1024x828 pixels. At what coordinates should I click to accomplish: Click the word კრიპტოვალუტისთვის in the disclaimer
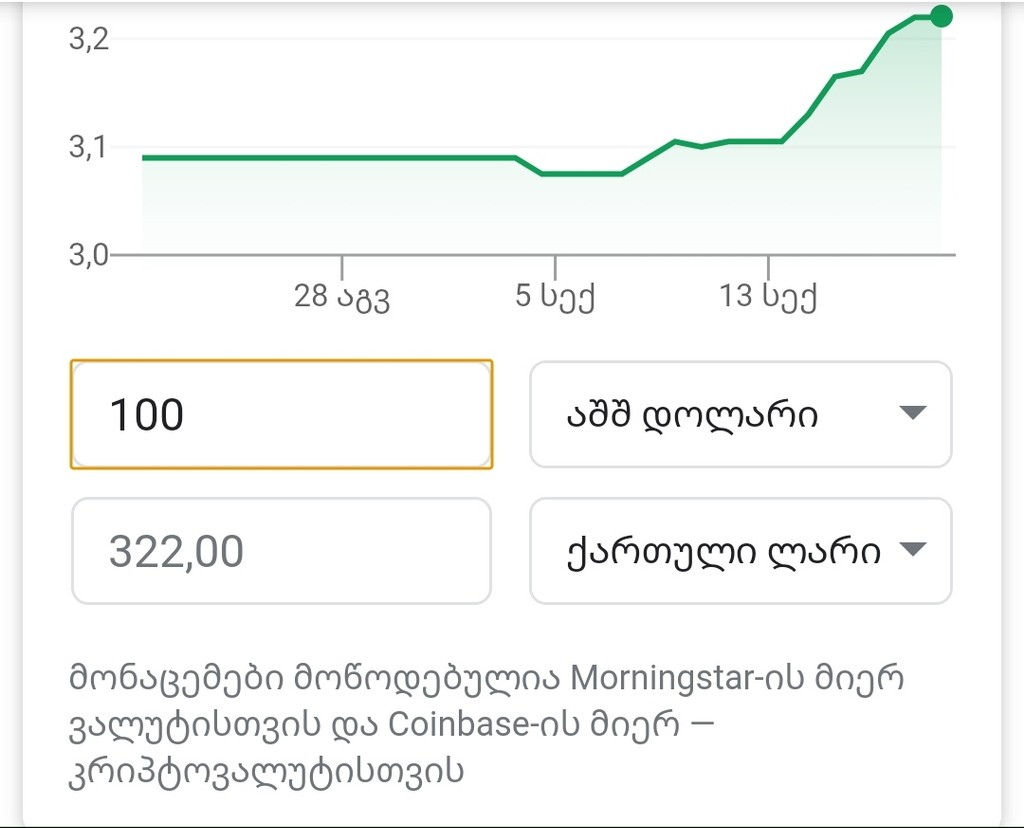266,771
